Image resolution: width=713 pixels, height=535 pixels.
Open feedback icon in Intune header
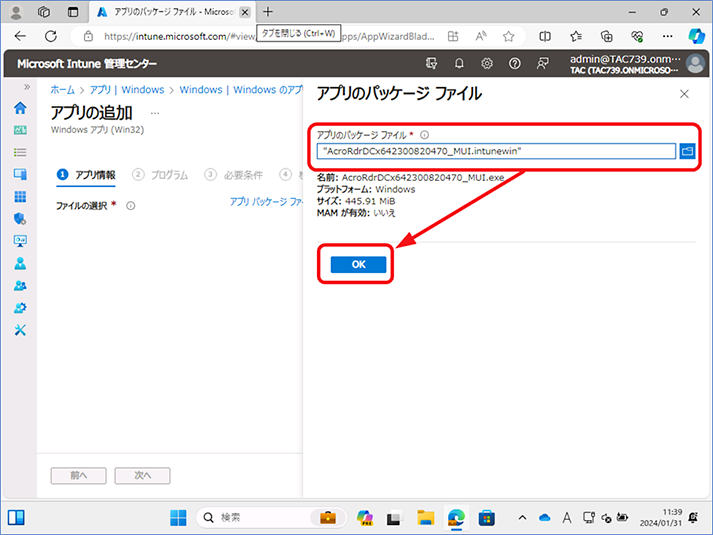[x=542, y=64]
